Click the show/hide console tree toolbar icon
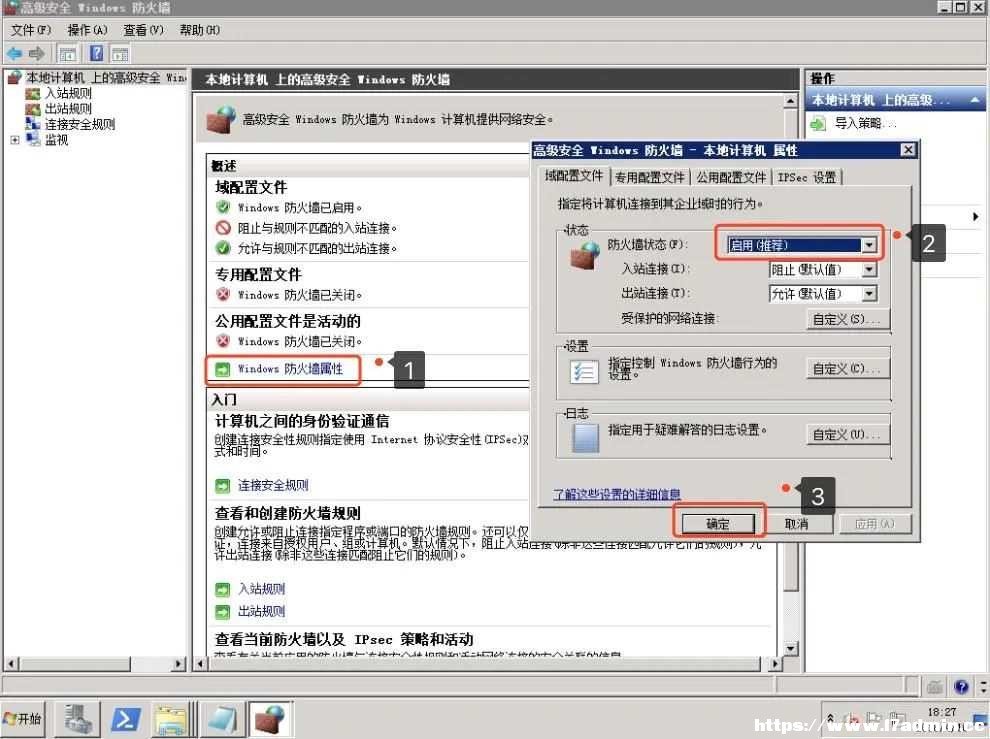Image resolution: width=990 pixels, height=739 pixels. pos(68,54)
